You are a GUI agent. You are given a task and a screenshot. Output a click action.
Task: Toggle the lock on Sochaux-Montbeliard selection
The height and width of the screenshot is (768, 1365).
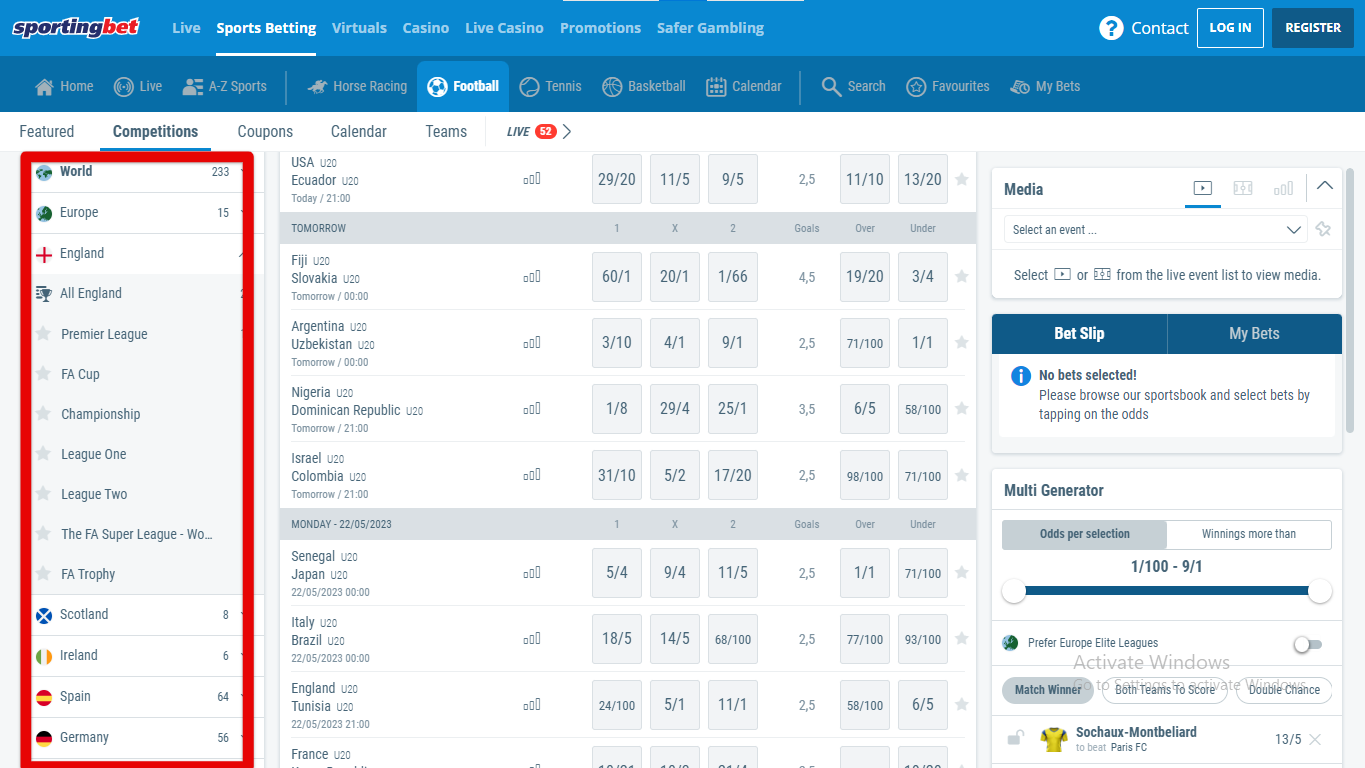coord(1015,739)
